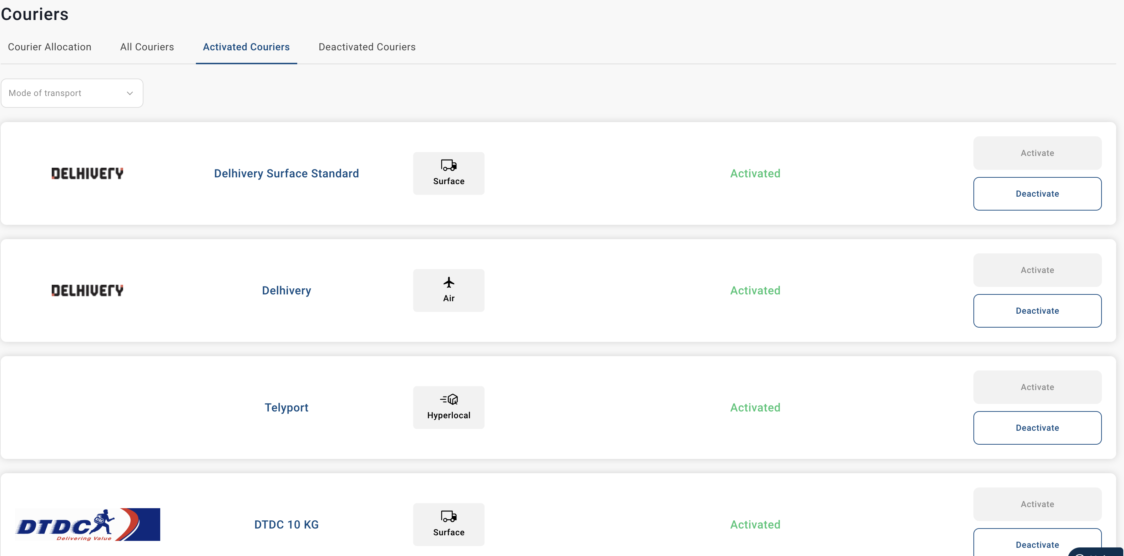Open the DTDC 10 KG courier link
The width and height of the screenshot is (1124, 556).
point(287,524)
